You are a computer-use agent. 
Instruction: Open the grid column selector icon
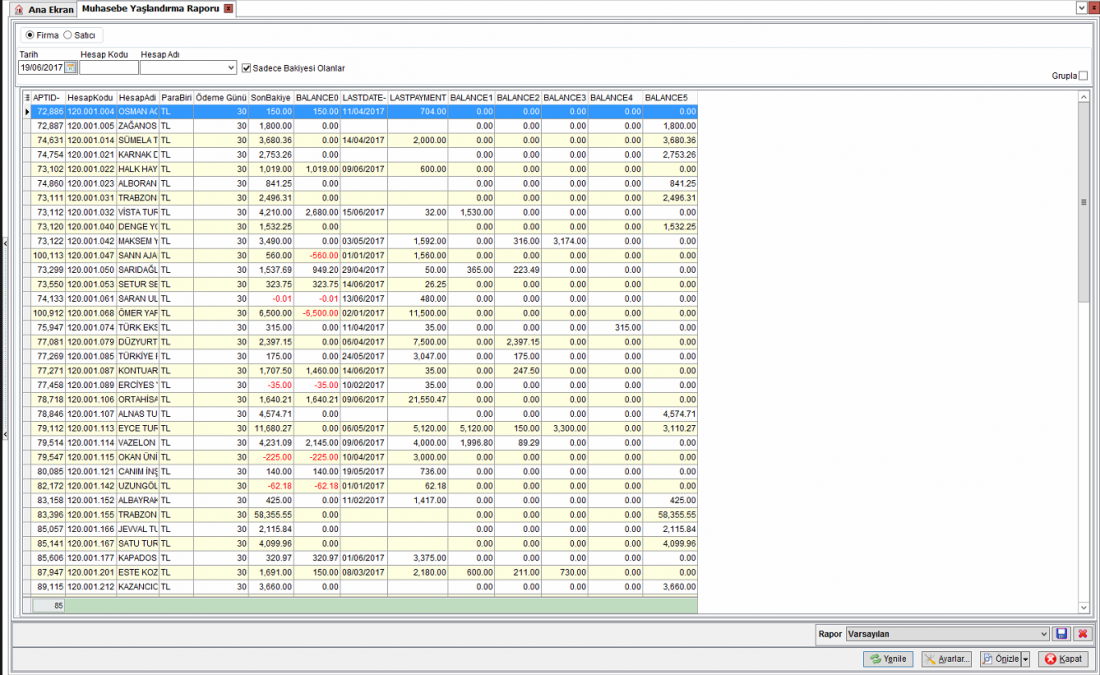pos(27,98)
